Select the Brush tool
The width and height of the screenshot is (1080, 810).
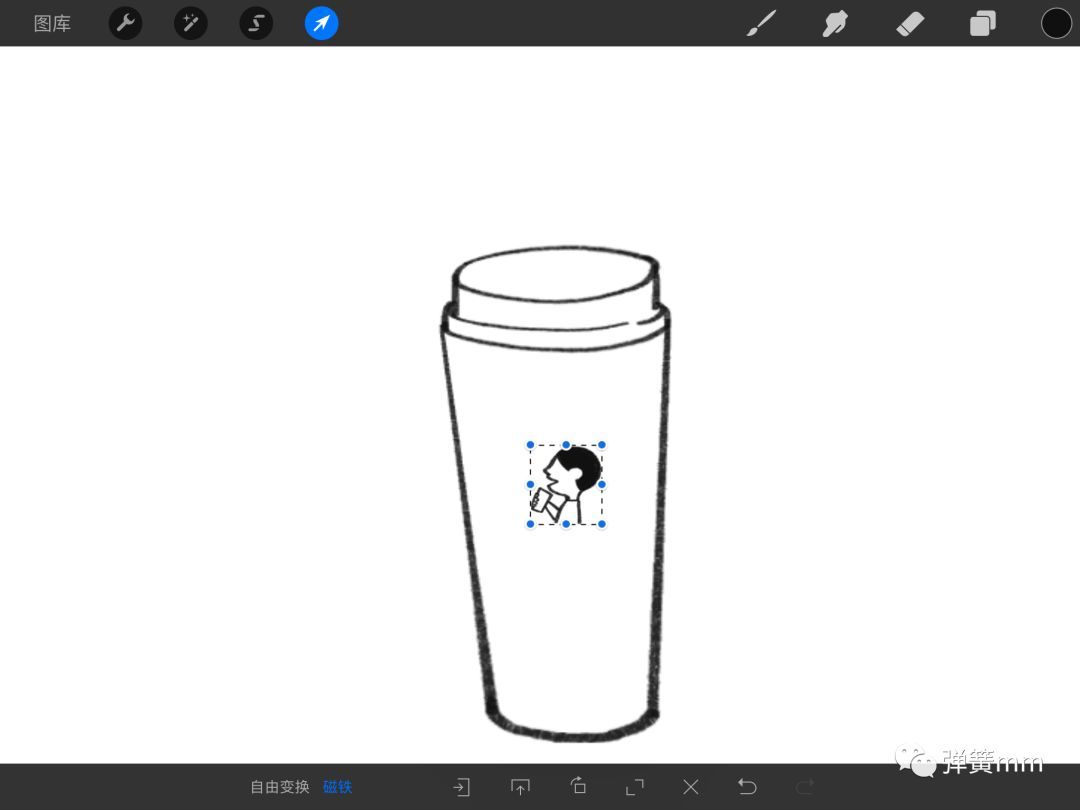point(761,23)
